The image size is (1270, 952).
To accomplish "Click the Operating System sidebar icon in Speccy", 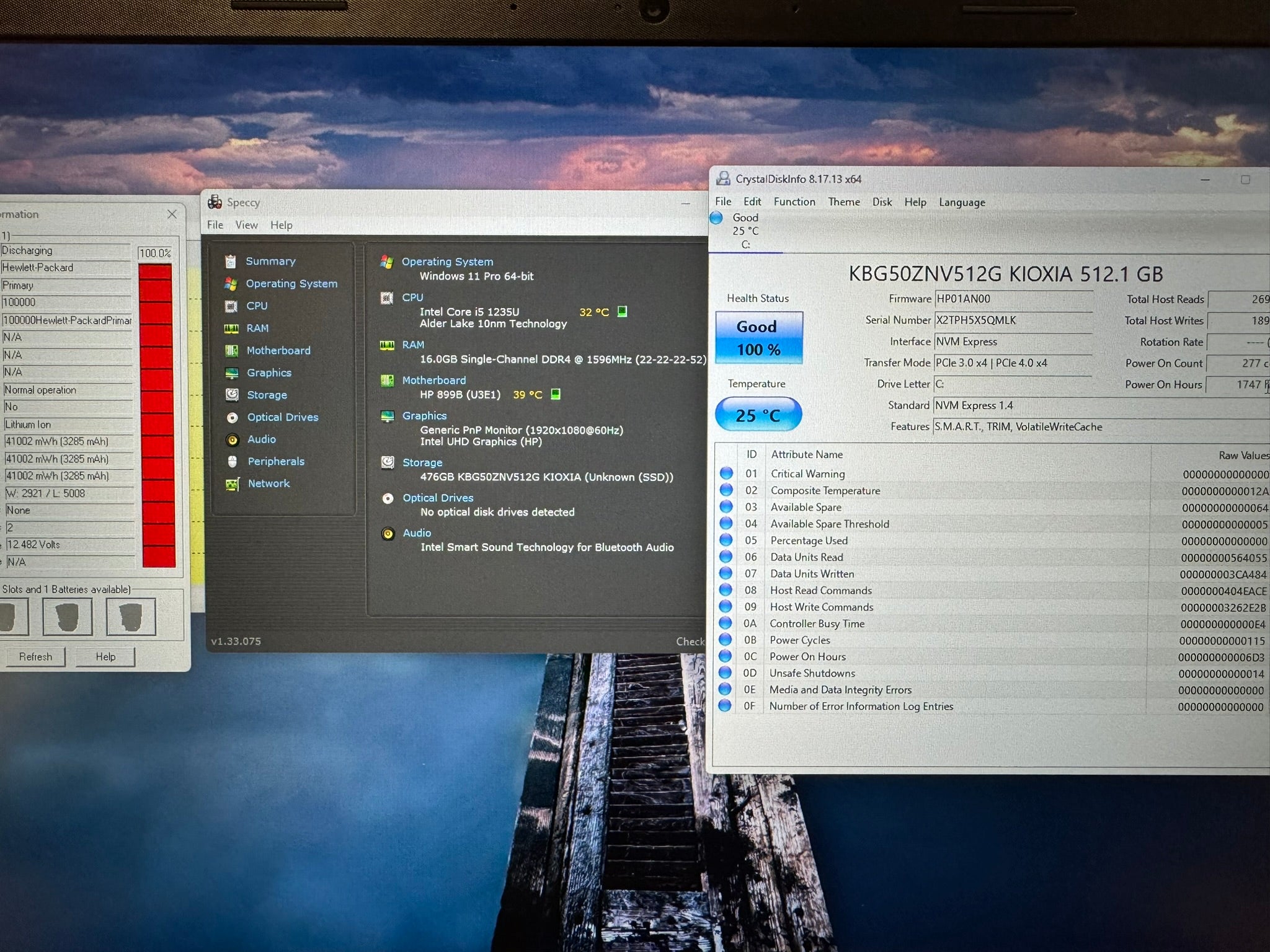I will pos(231,284).
